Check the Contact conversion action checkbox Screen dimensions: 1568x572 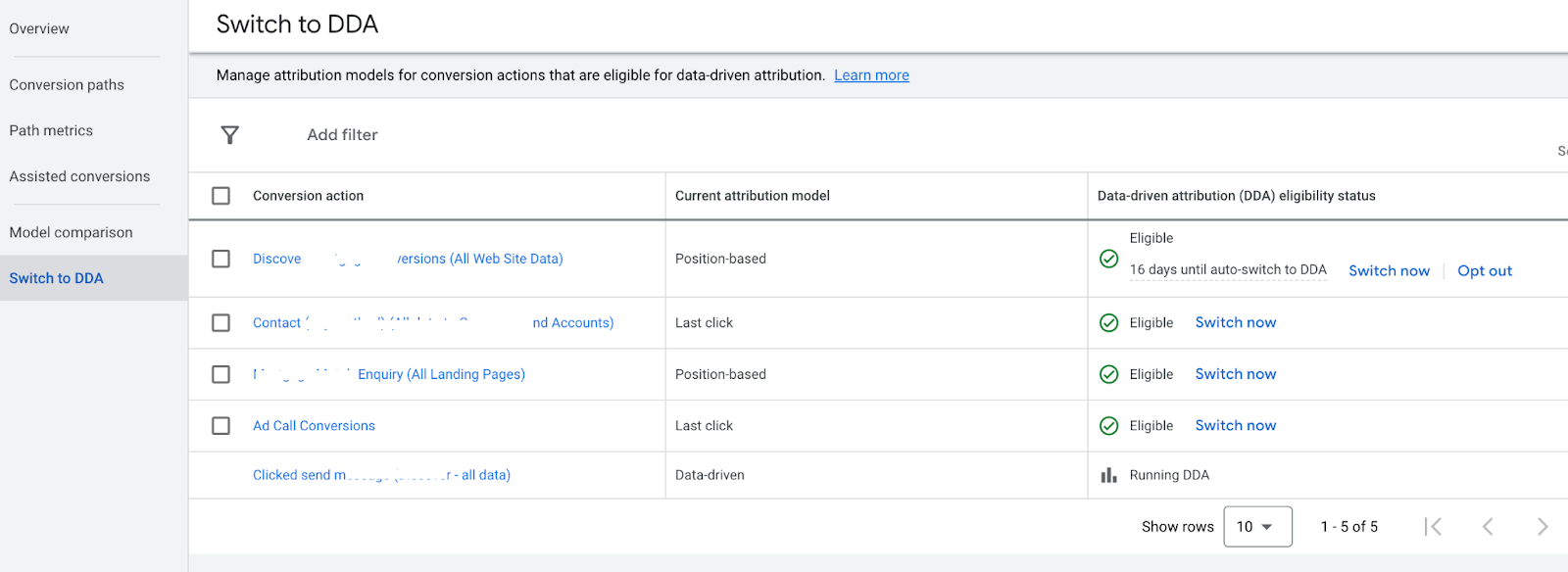tap(221, 323)
